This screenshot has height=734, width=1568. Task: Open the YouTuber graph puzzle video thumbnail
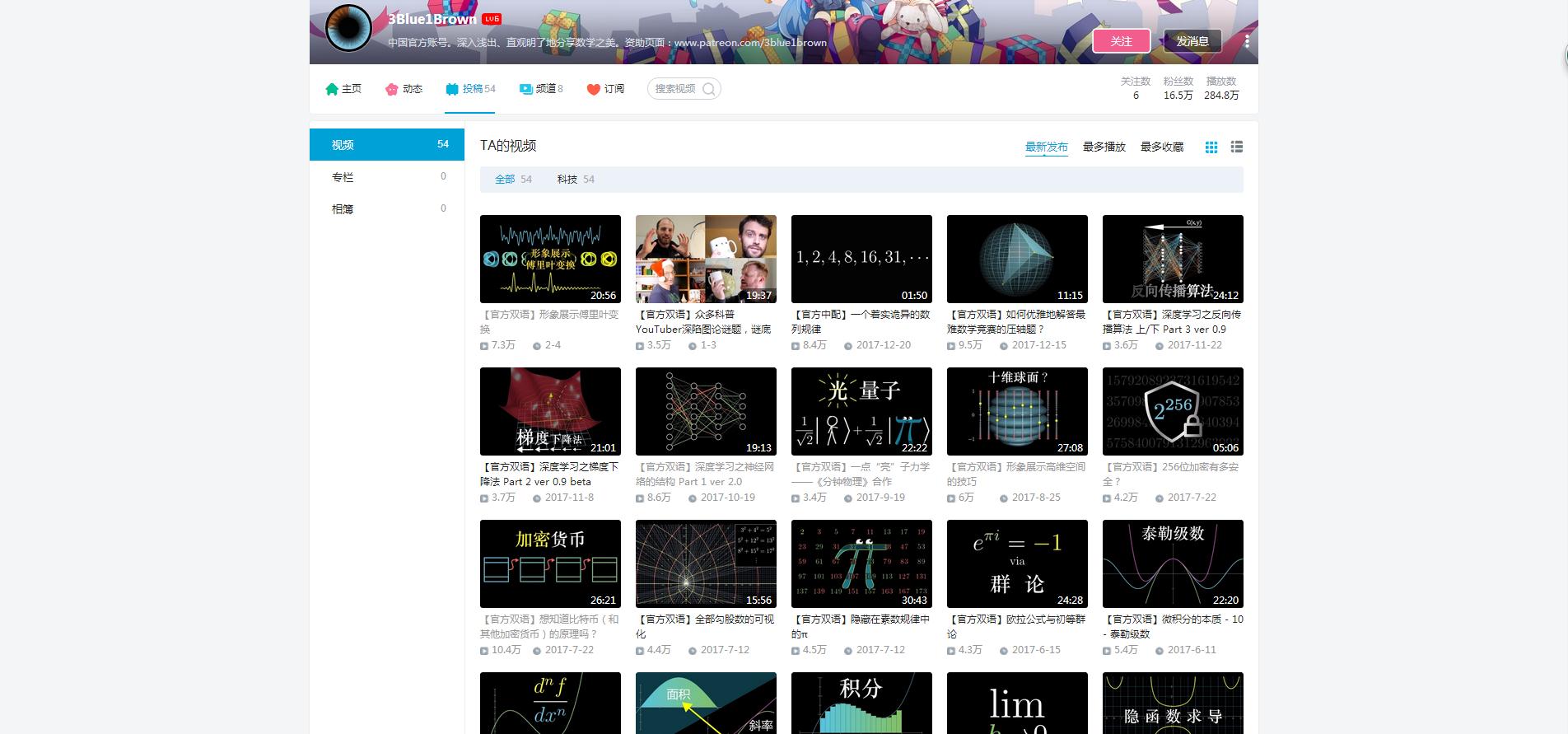coord(706,259)
